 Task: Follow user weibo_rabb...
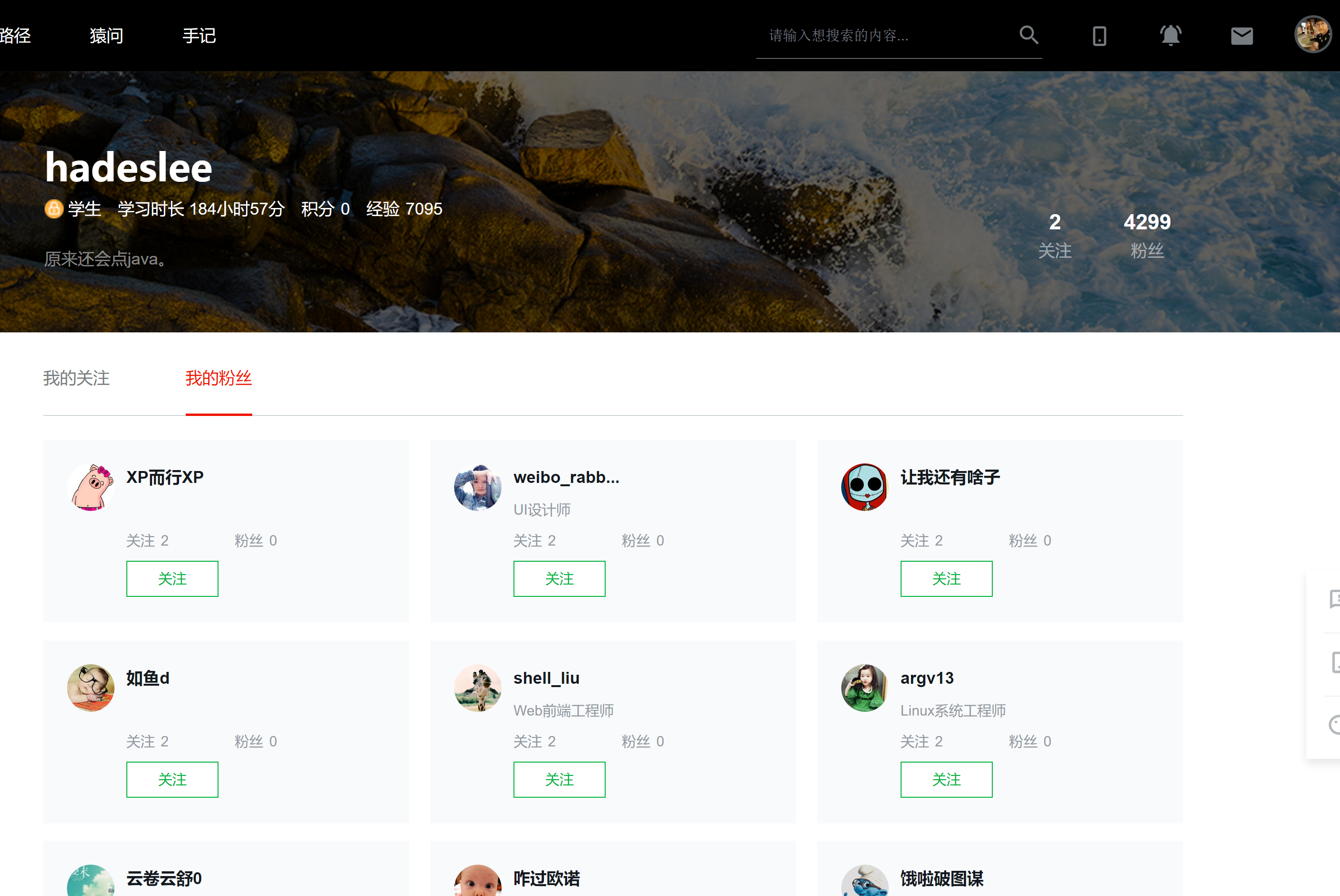559,578
